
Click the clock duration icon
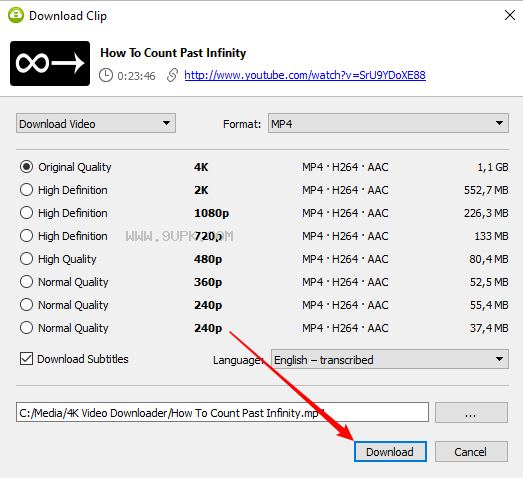[106, 75]
